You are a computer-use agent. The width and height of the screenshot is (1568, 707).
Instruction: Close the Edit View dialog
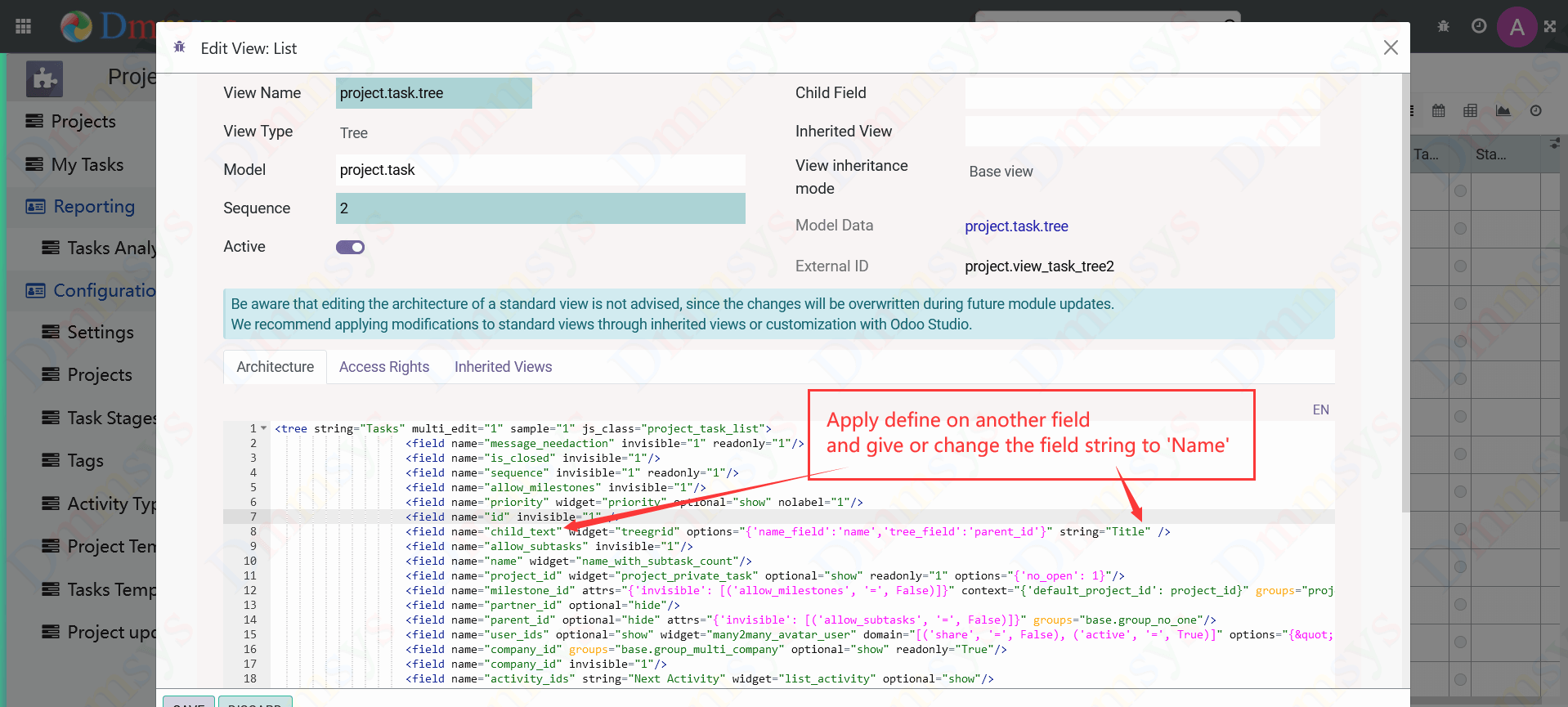tap(1391, 47)
